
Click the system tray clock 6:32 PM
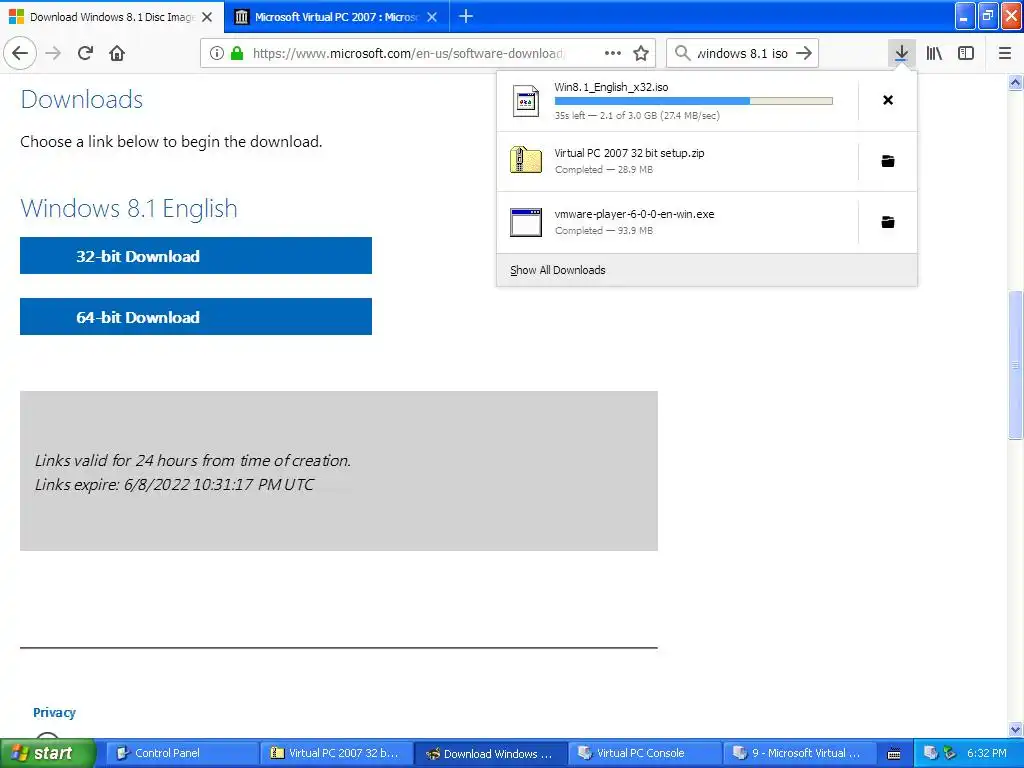[x=986, y=753]
